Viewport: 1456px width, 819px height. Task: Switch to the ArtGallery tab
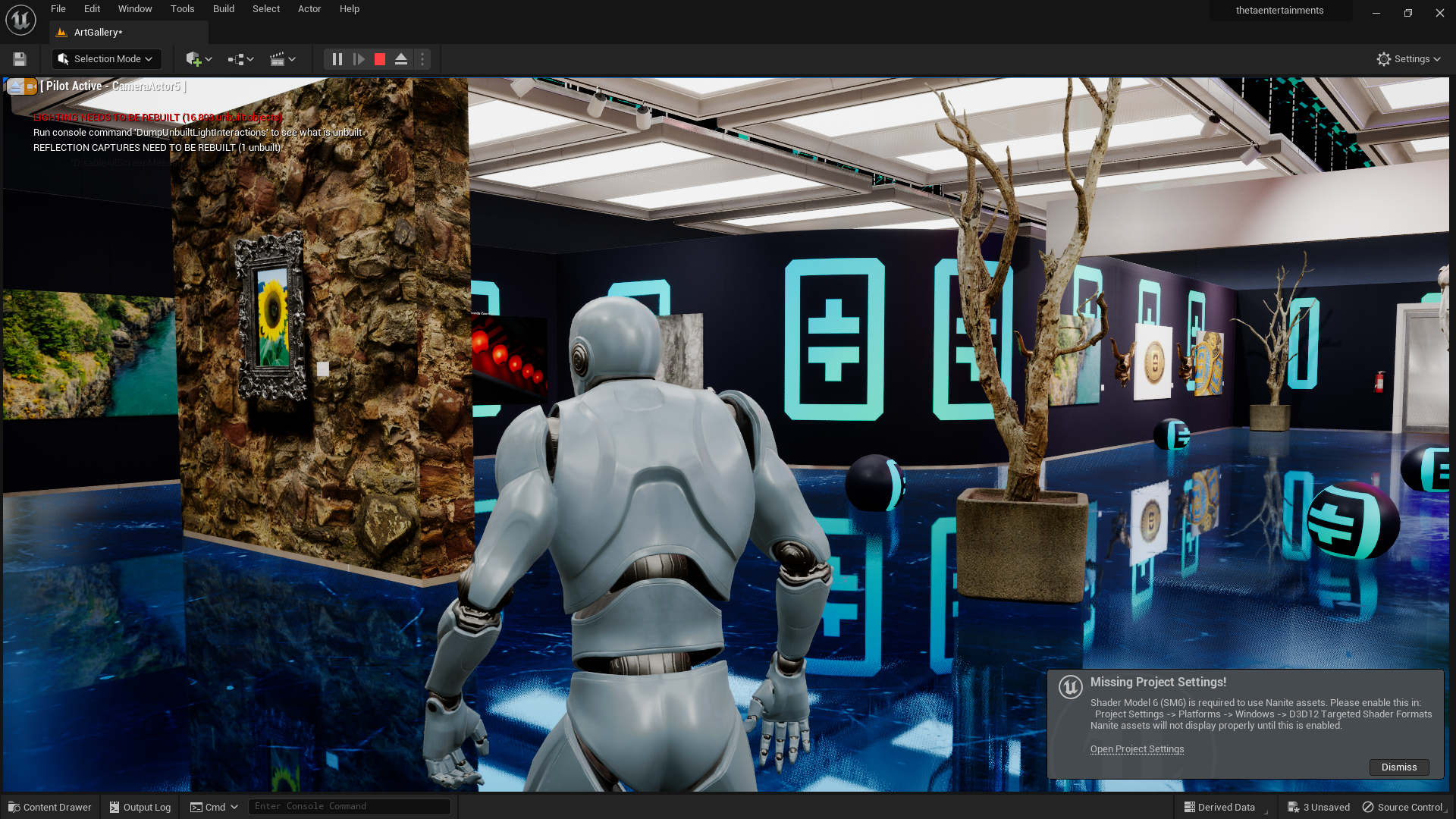(98, 33)
